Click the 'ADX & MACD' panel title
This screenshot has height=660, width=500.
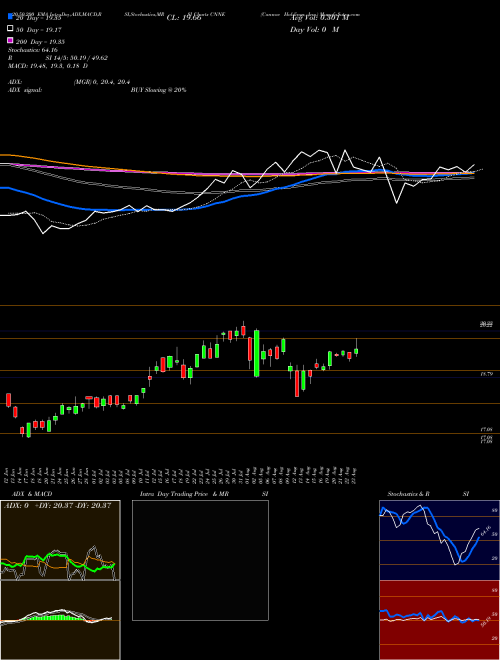pos(32,494)
